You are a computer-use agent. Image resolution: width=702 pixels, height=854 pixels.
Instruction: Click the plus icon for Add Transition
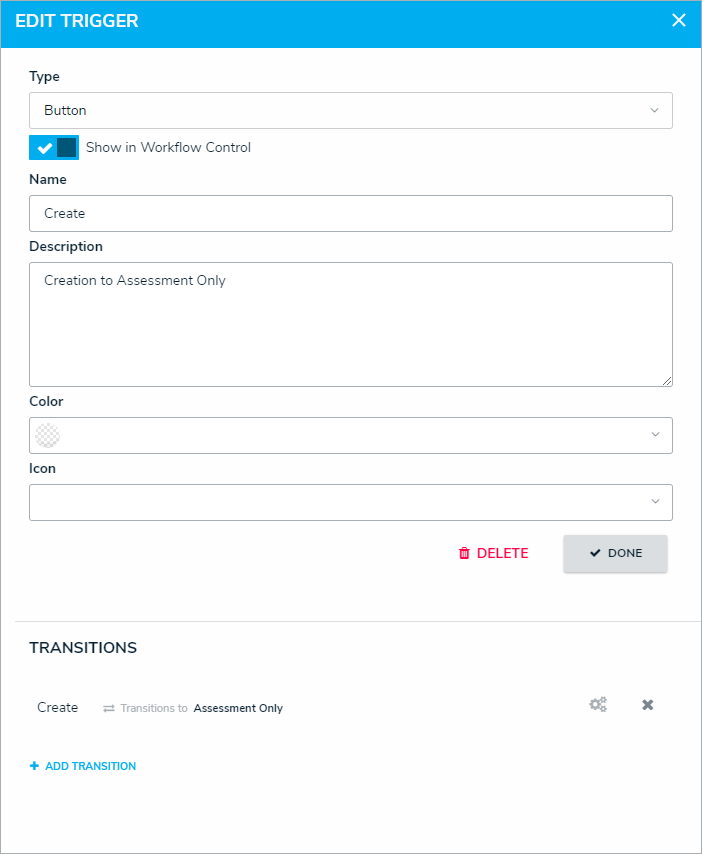(34, 766)
